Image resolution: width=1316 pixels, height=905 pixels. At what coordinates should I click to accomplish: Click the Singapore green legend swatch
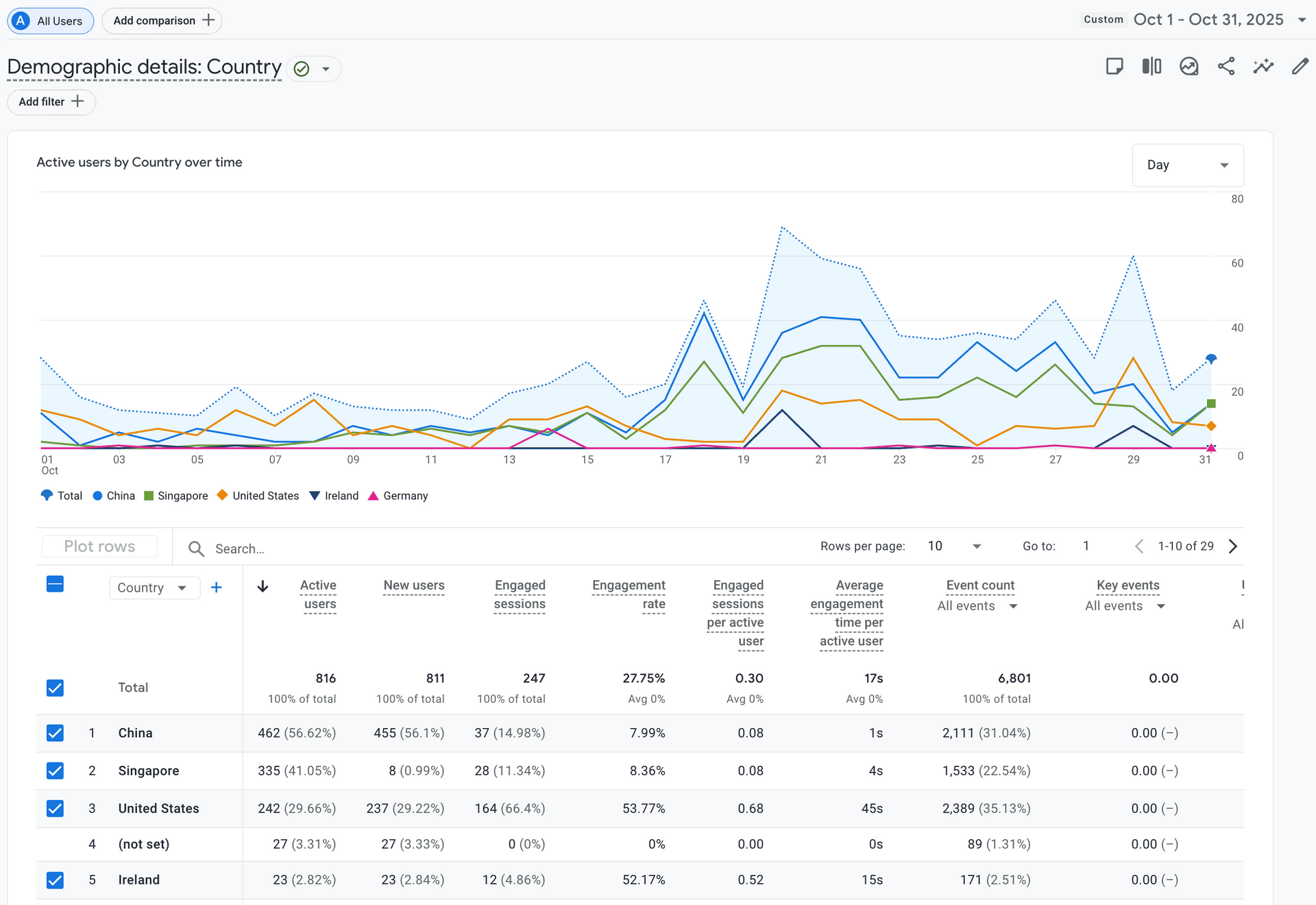[149, 496]
